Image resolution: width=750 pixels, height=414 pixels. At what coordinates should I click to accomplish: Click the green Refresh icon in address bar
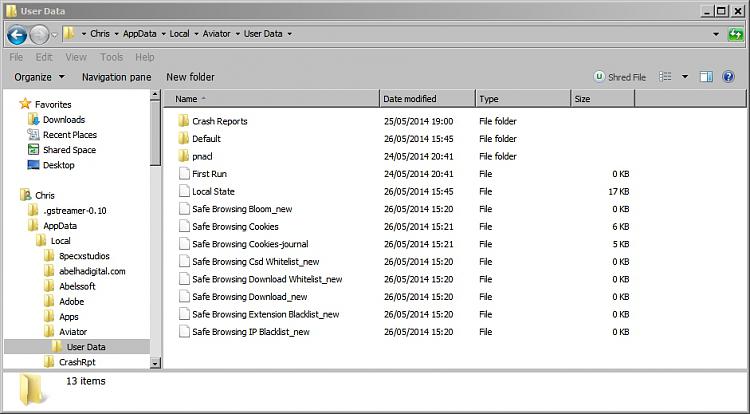[736, 34]
